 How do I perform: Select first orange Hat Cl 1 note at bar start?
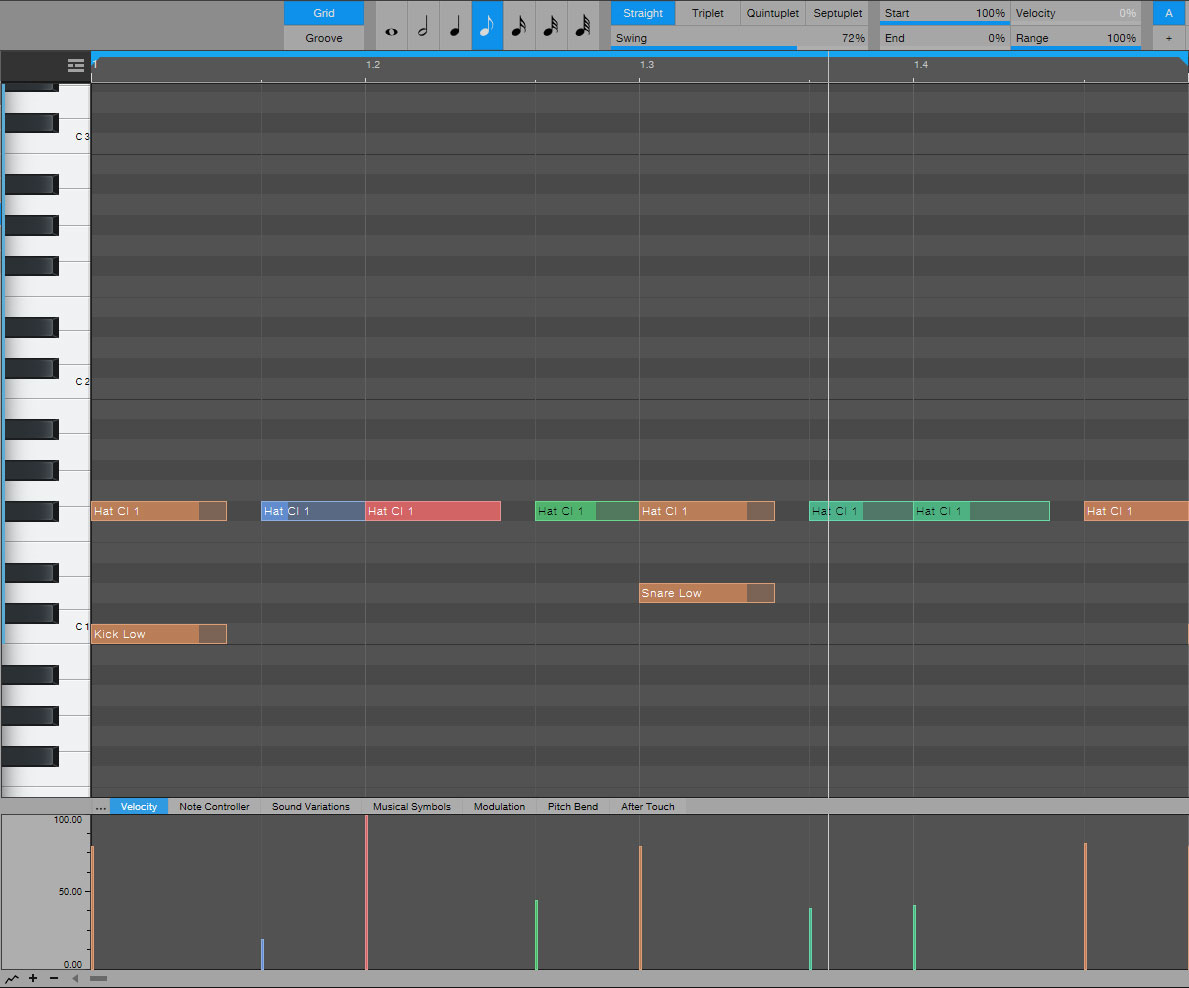click(159, 511)
